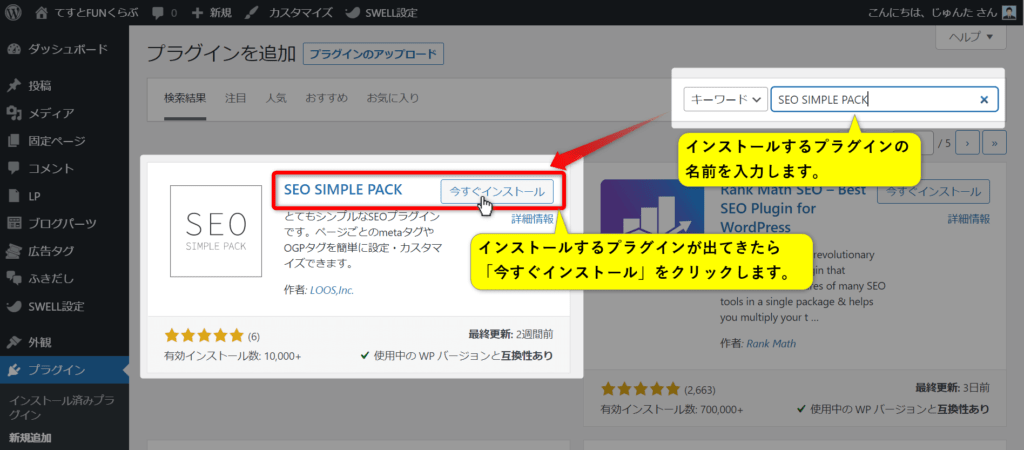
Task: Open author link LOOS,Inc.
Action: point(331,290)
